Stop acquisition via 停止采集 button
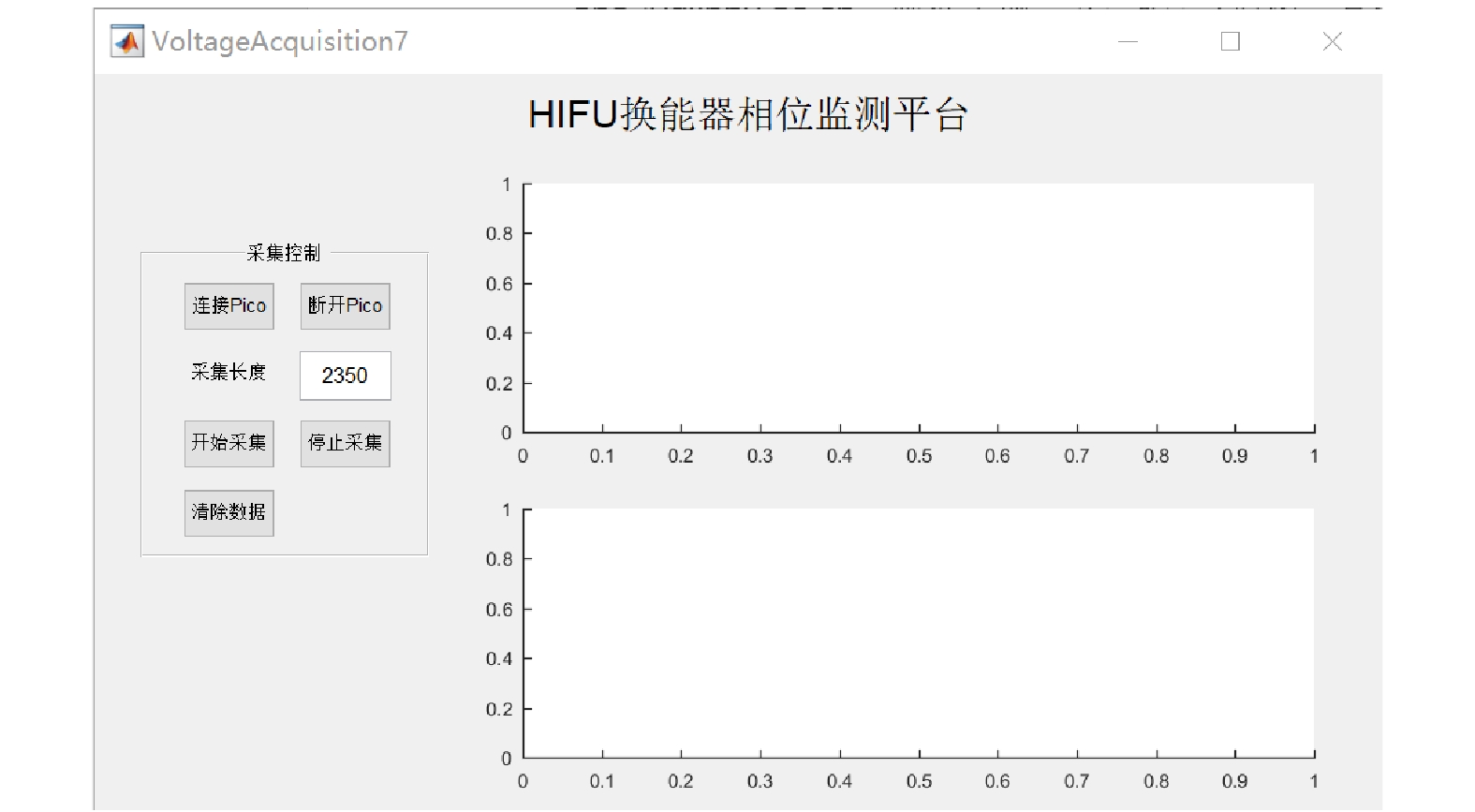Viewport: 1475px width, 812px height. pyautogui.click(x=345, y=443)
